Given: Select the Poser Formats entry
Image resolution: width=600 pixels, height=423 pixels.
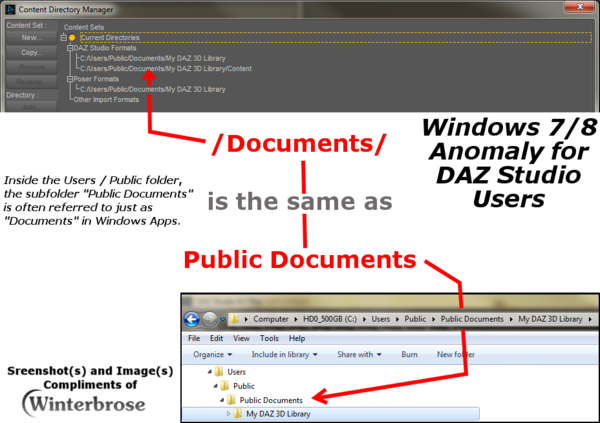Looking at the screenshot, I should click(x=96, y=79).
